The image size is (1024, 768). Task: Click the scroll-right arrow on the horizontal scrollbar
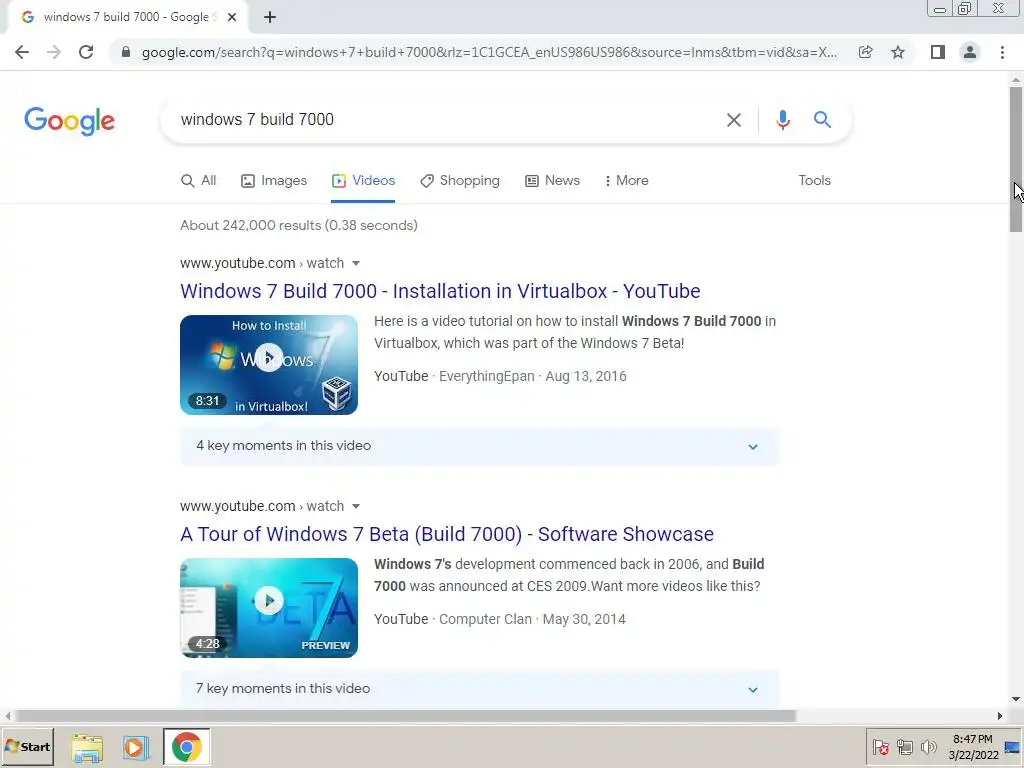click(x=1000, y=716)
